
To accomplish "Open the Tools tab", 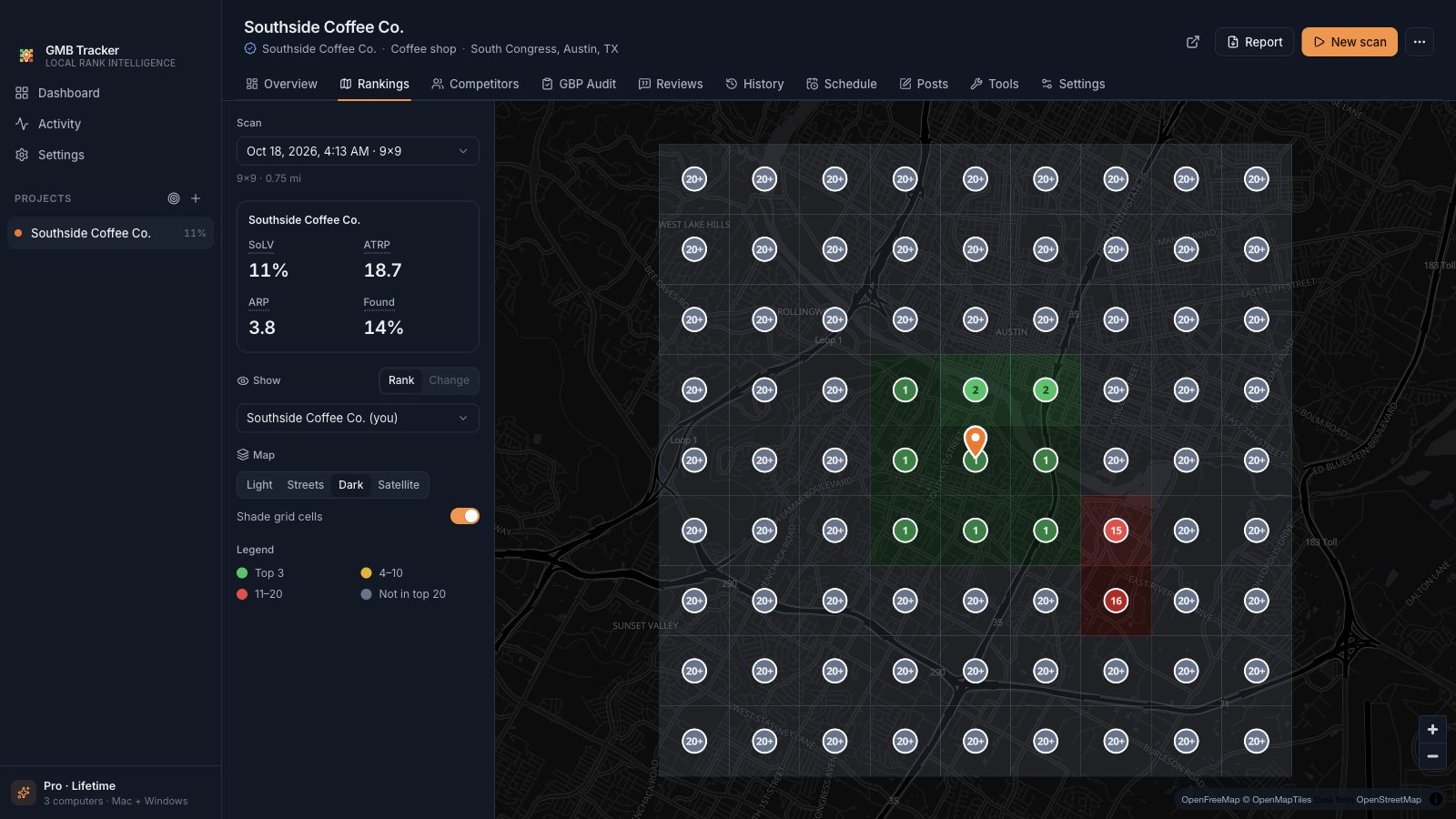I will click(x=995, y=84).
